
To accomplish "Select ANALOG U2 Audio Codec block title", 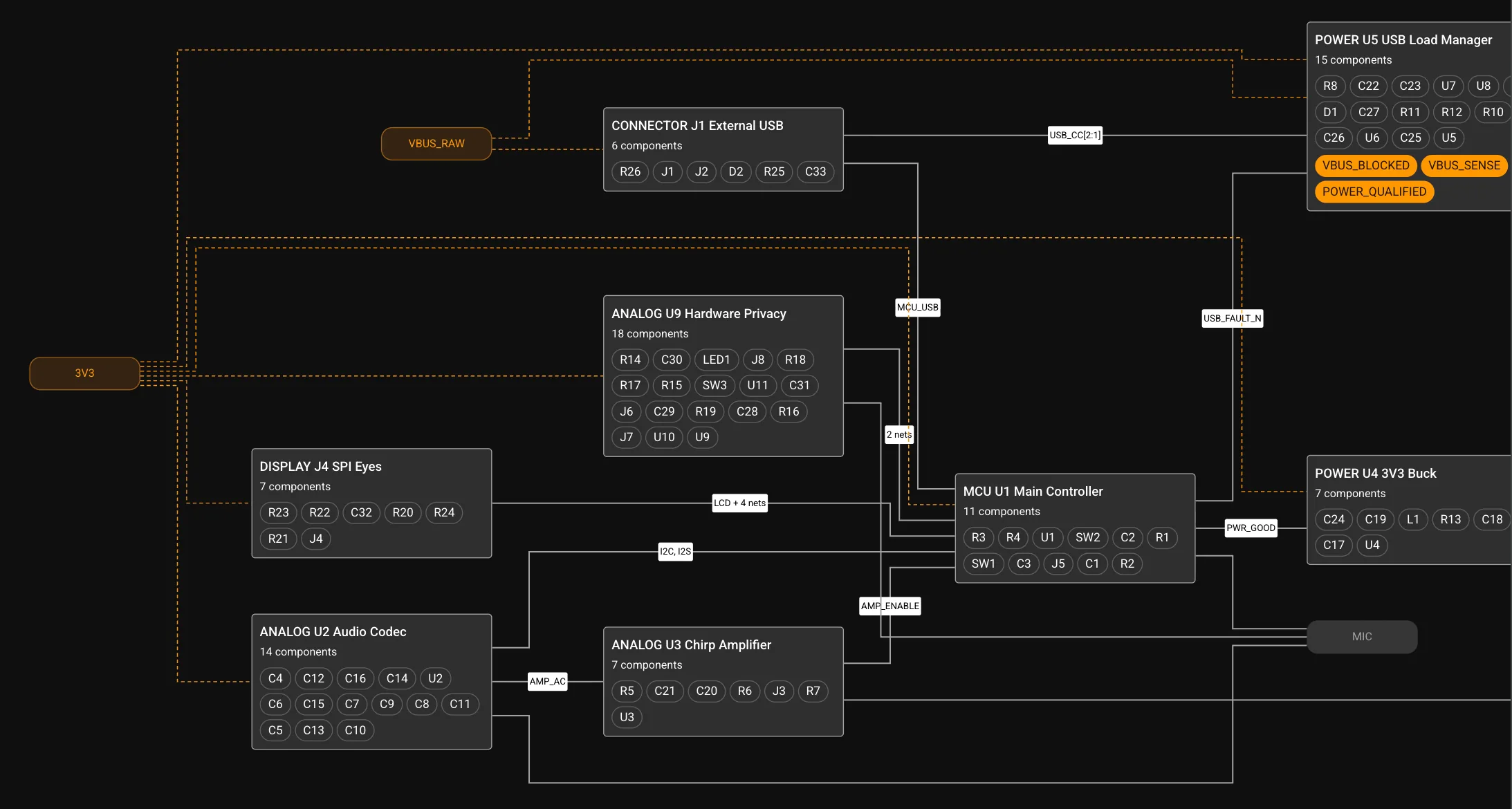I will (x=333, y=632).
